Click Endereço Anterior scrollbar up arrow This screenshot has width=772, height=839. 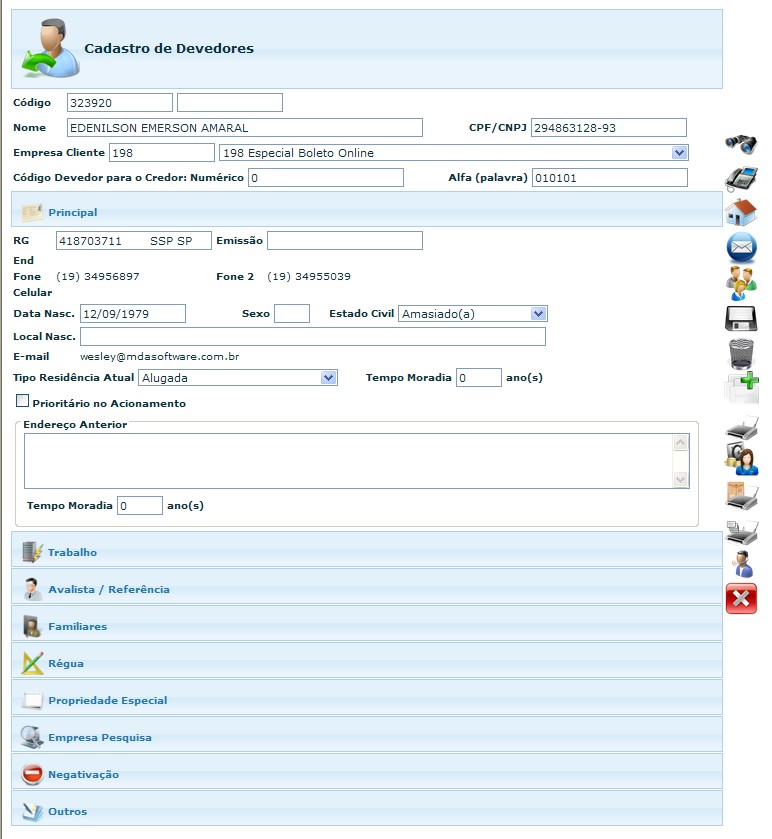(681, 443)
